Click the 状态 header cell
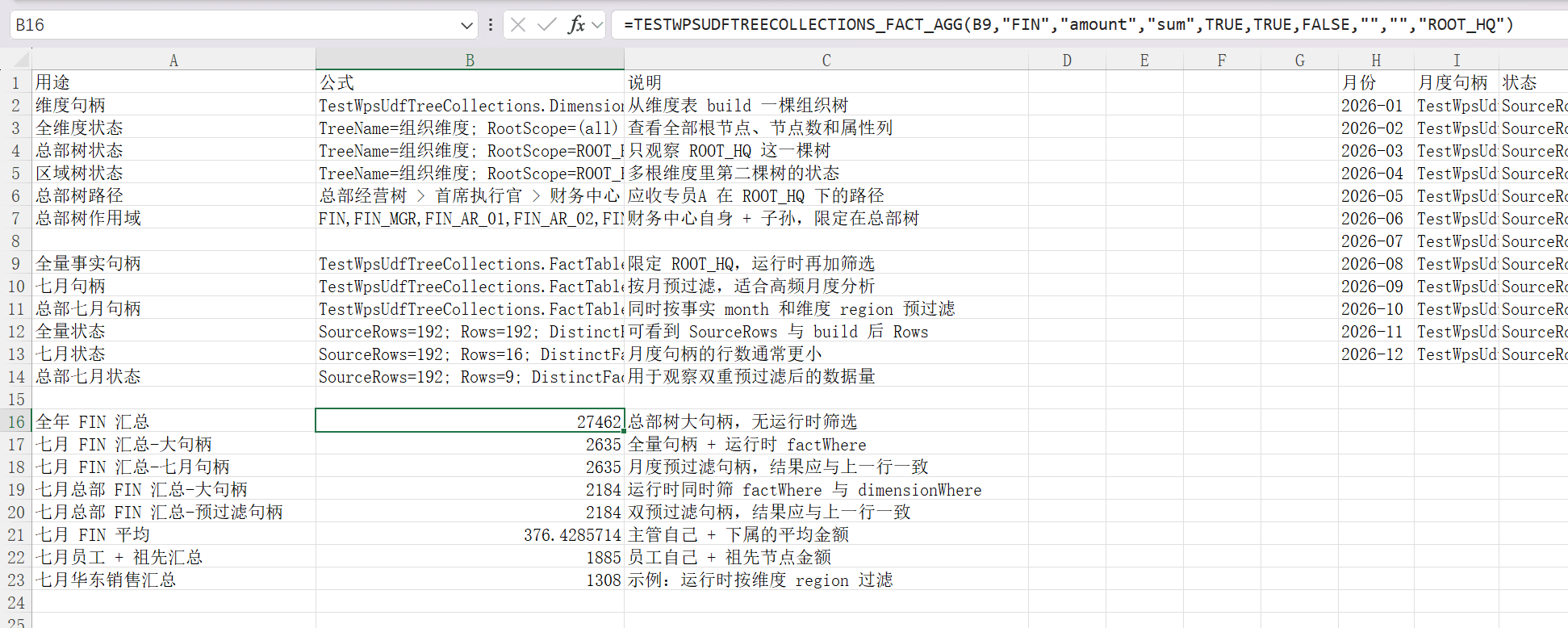The image size is (1568, 628). 1533,82
